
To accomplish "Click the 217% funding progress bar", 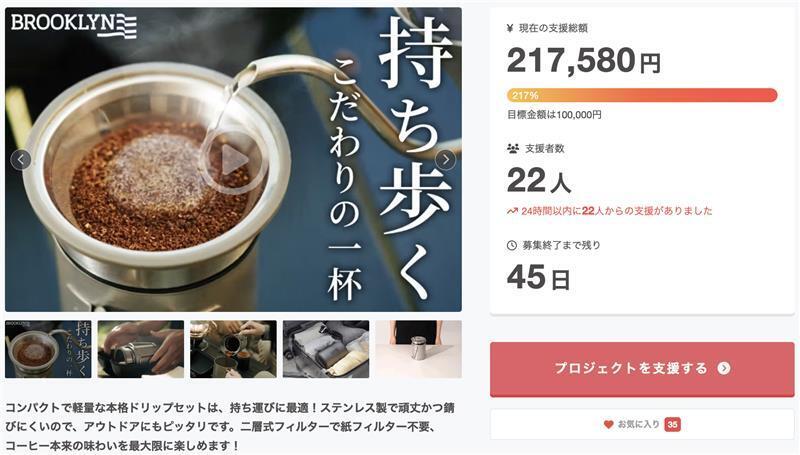I will click(x=642, y=95).
